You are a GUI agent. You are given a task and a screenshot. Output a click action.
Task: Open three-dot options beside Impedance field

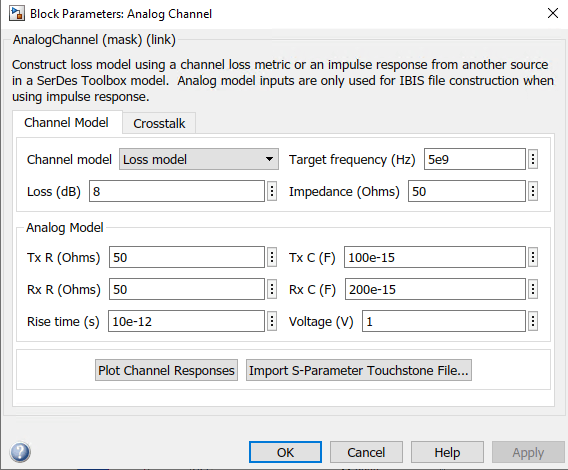533,191
